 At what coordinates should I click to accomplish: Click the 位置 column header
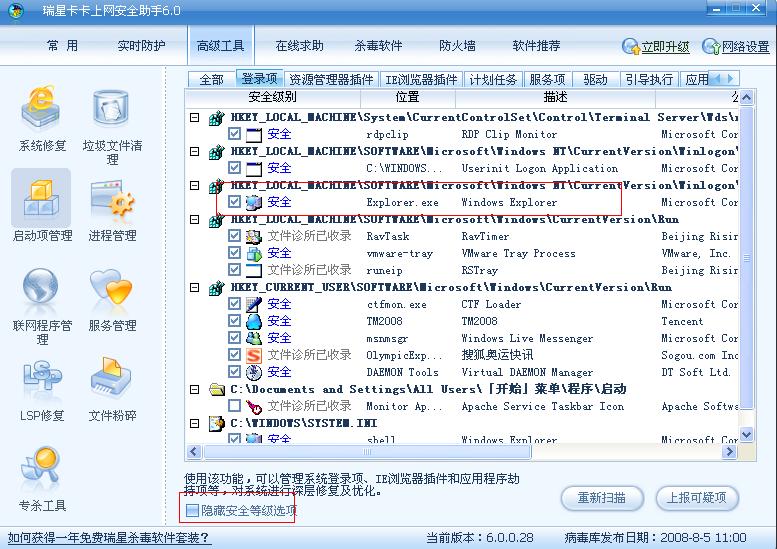[408, 97]
